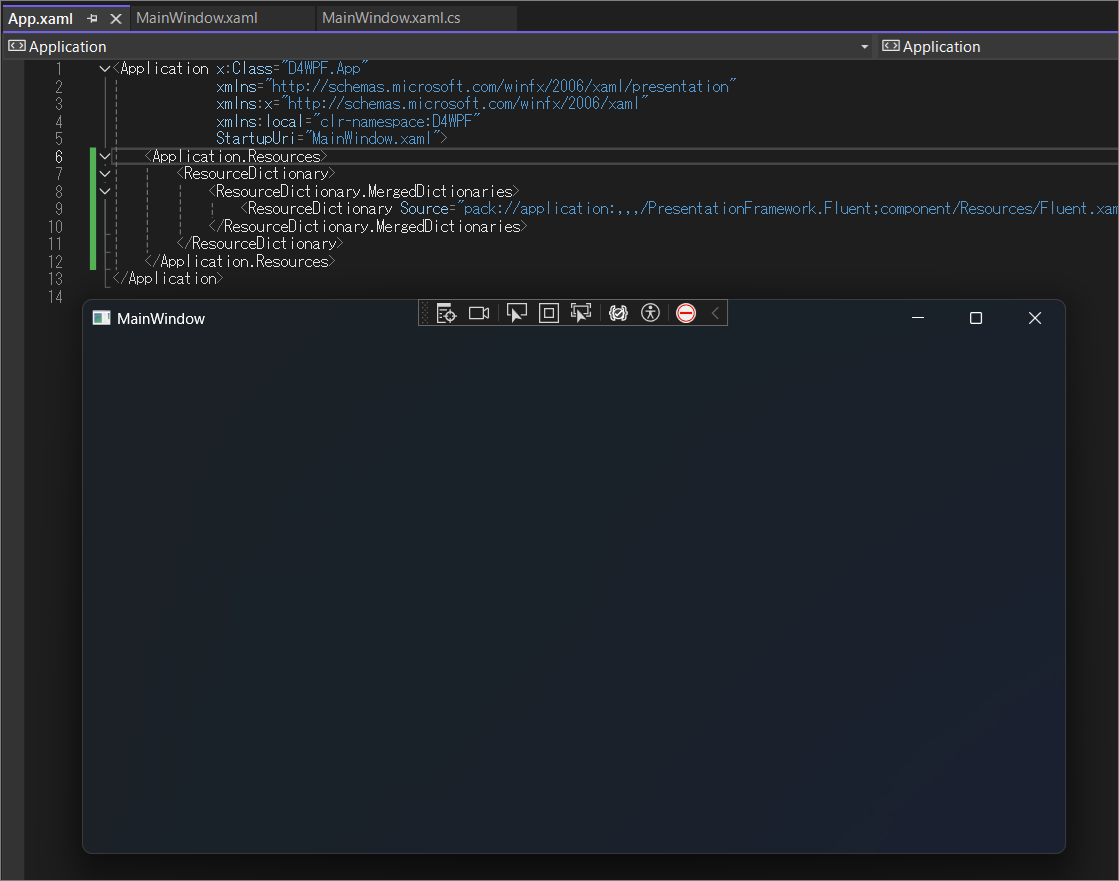
Task: Click the red no-entry indicator icon
Action: click(x=686, y=313)
